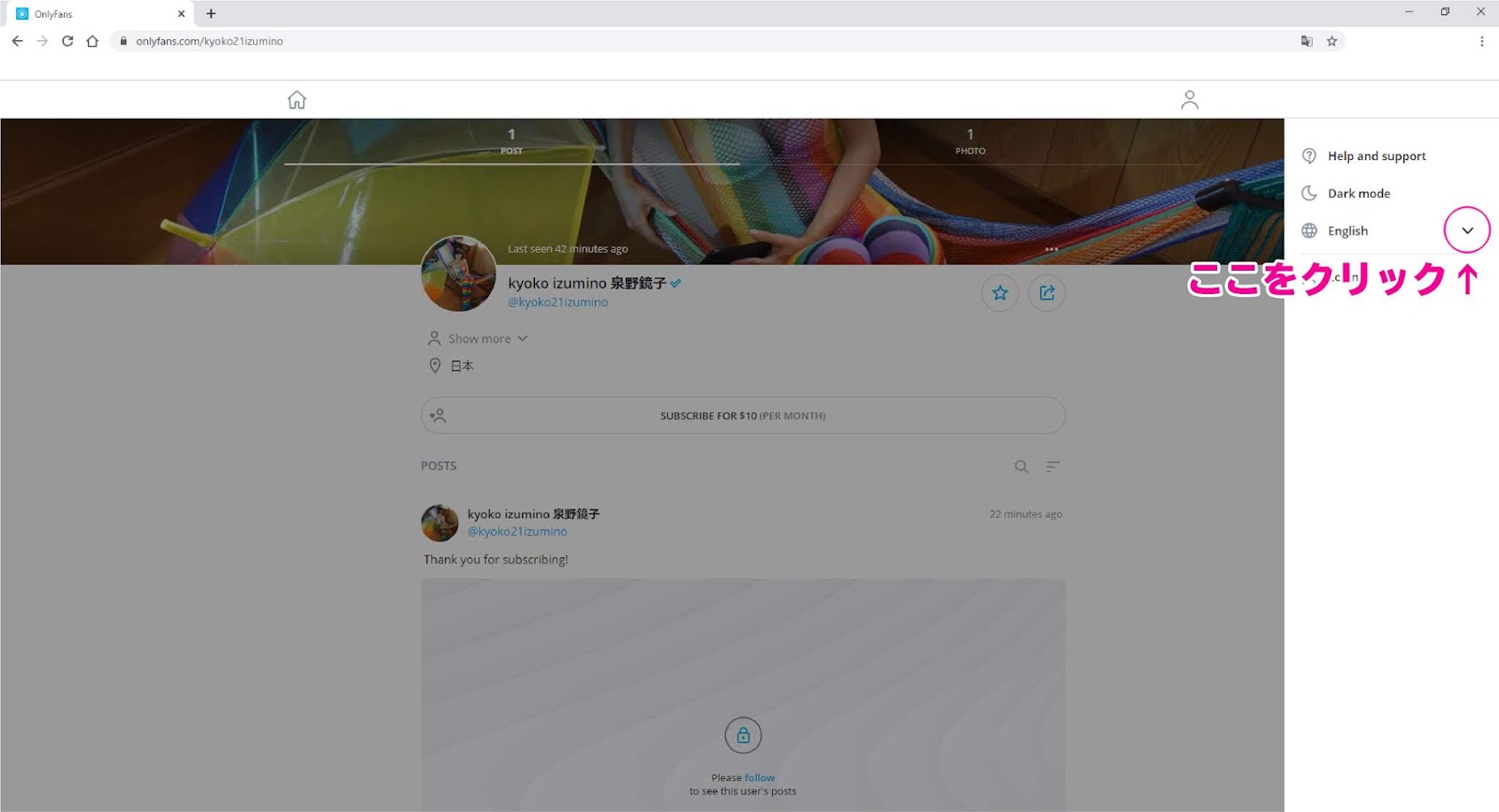Open post author @kyoko21izumino link
The height and width of the screenshot is (812, 1499).
coord(517,531)
